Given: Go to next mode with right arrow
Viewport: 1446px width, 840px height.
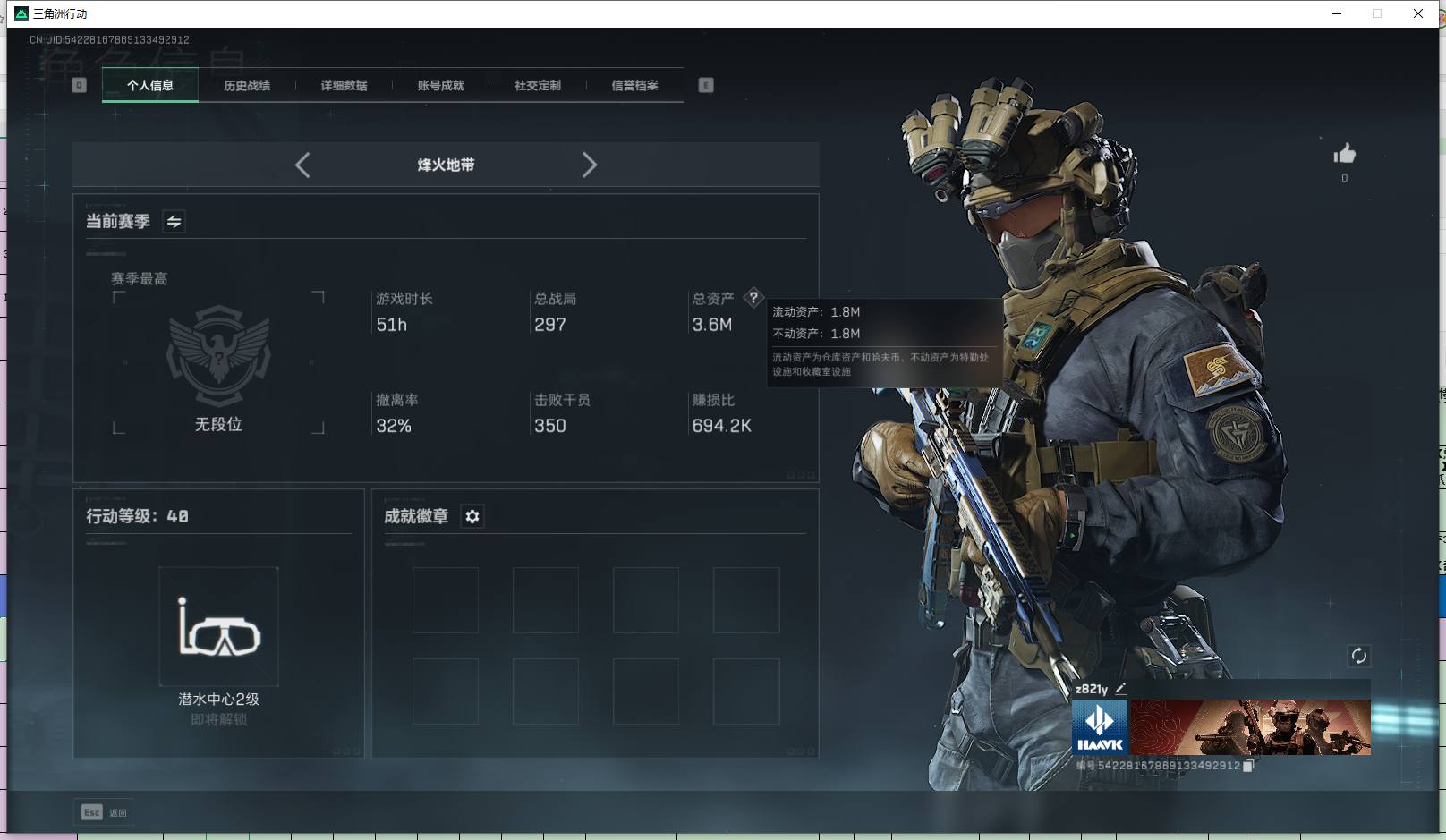Looking at the screenshot, I should pyautogui.click(x=589, y=165).
